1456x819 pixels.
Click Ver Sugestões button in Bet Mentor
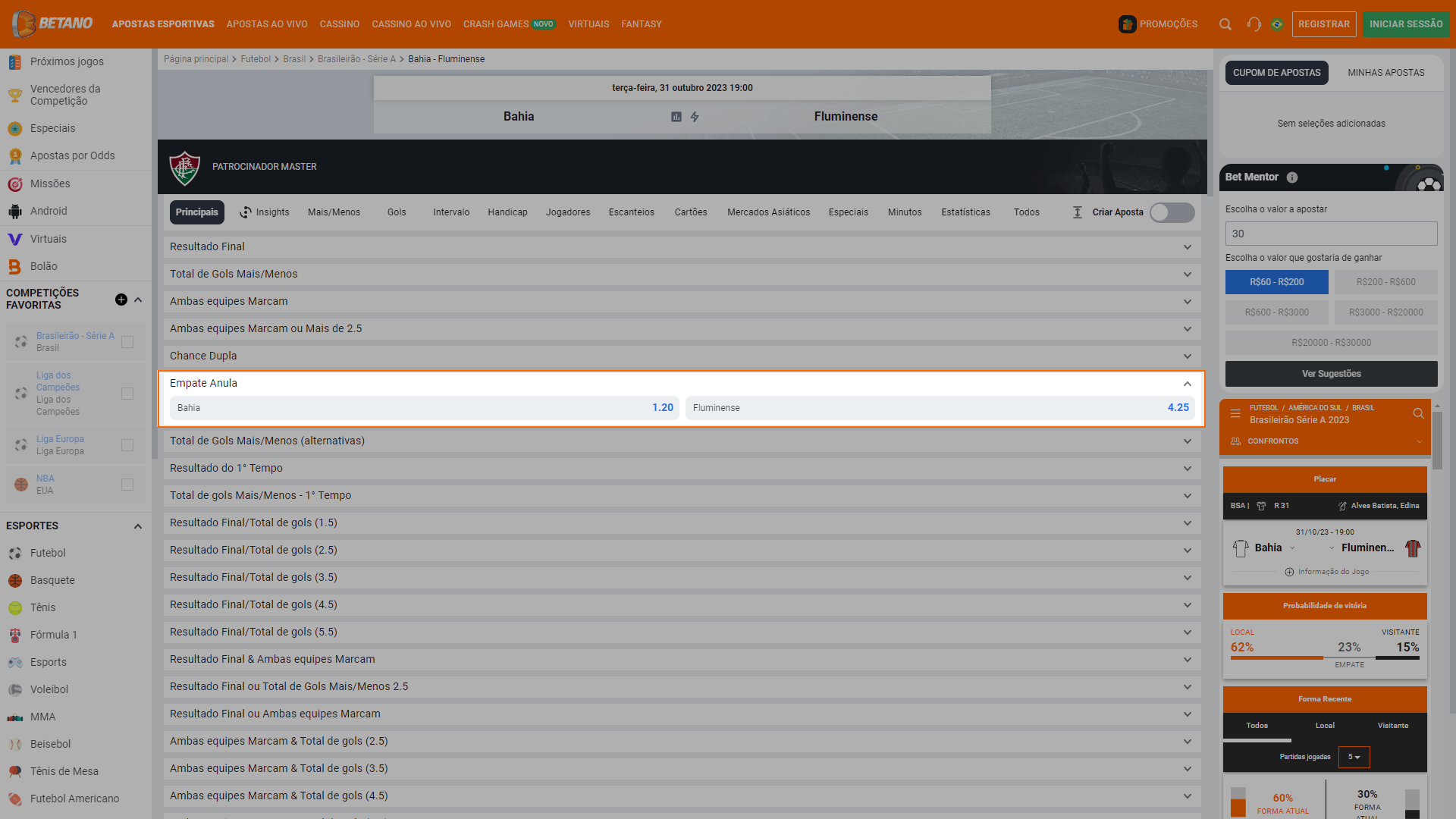tap(1330, 374)
